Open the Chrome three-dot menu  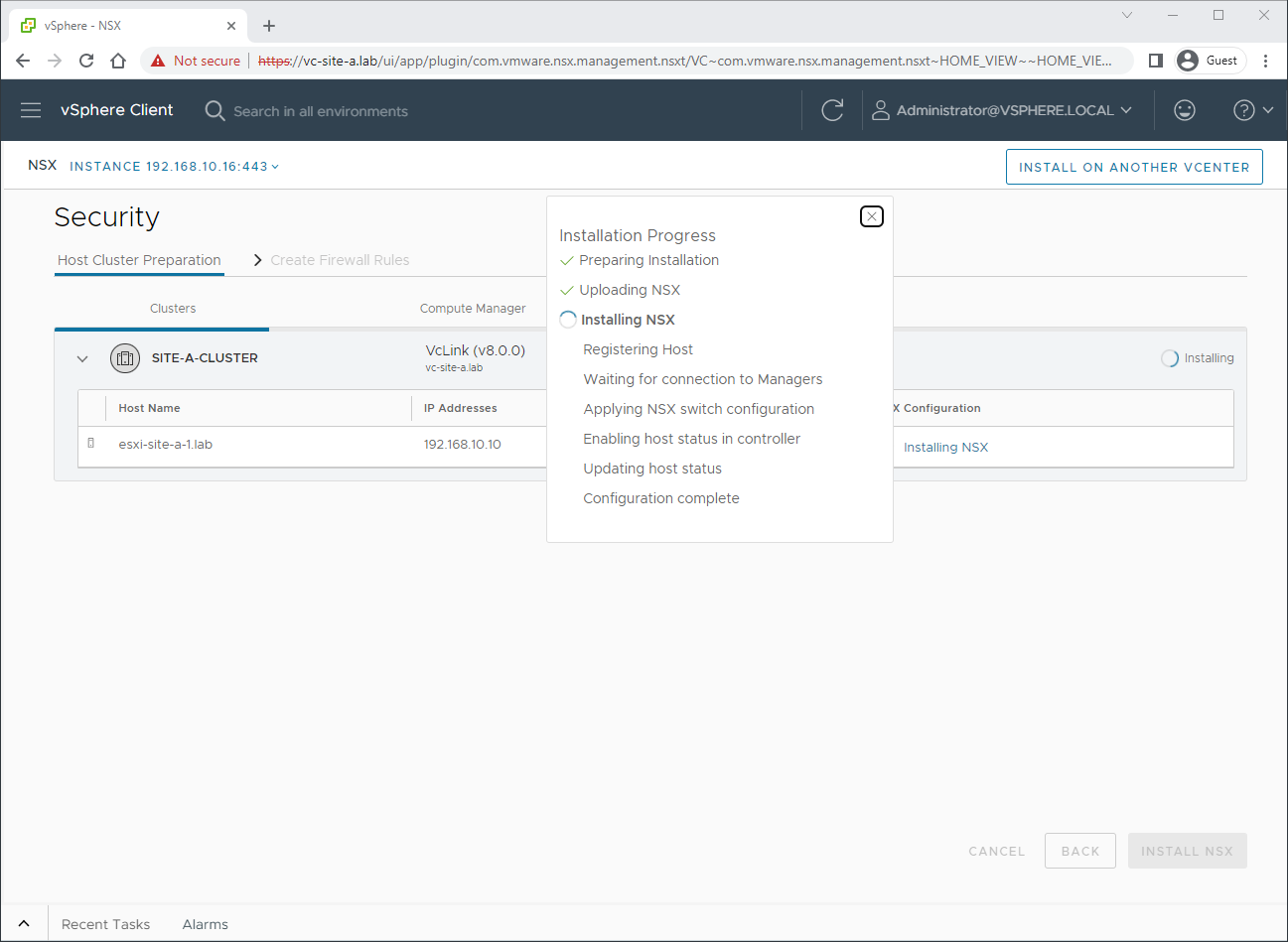pyautogui.click(x=1265, y=61)
